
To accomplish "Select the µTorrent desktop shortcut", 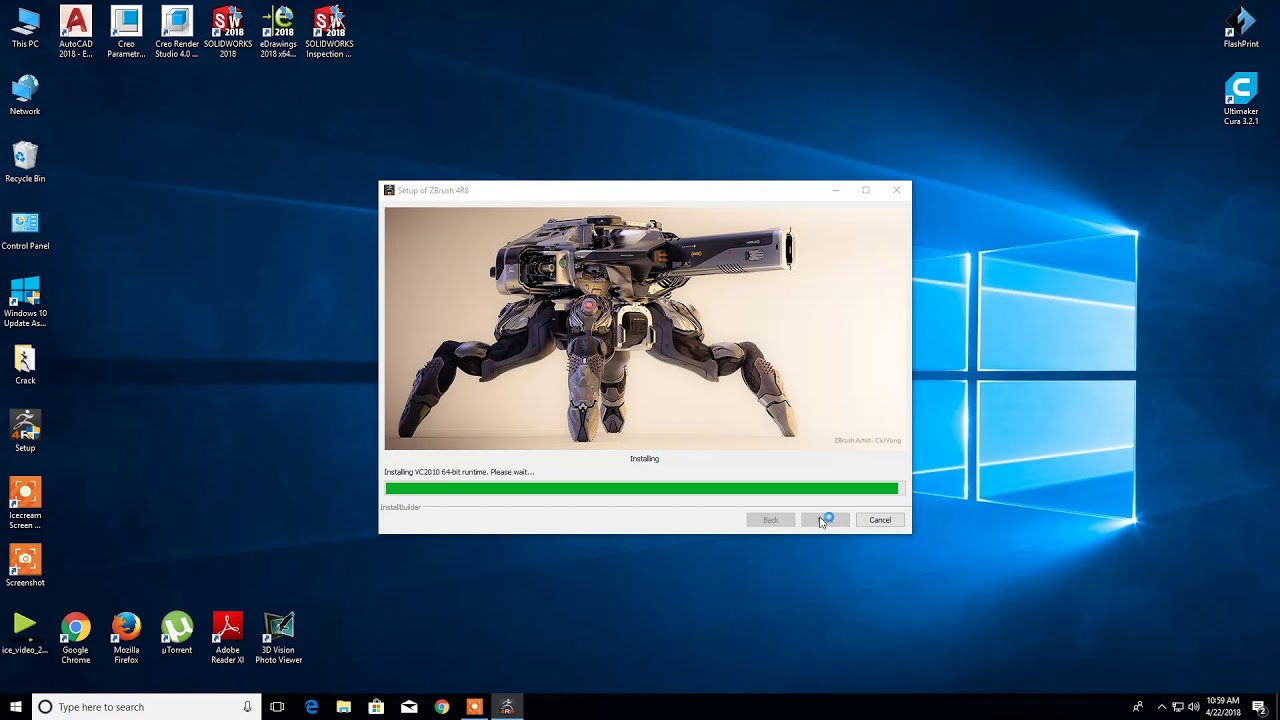I will pyautogui.click(x=177, y=634).
